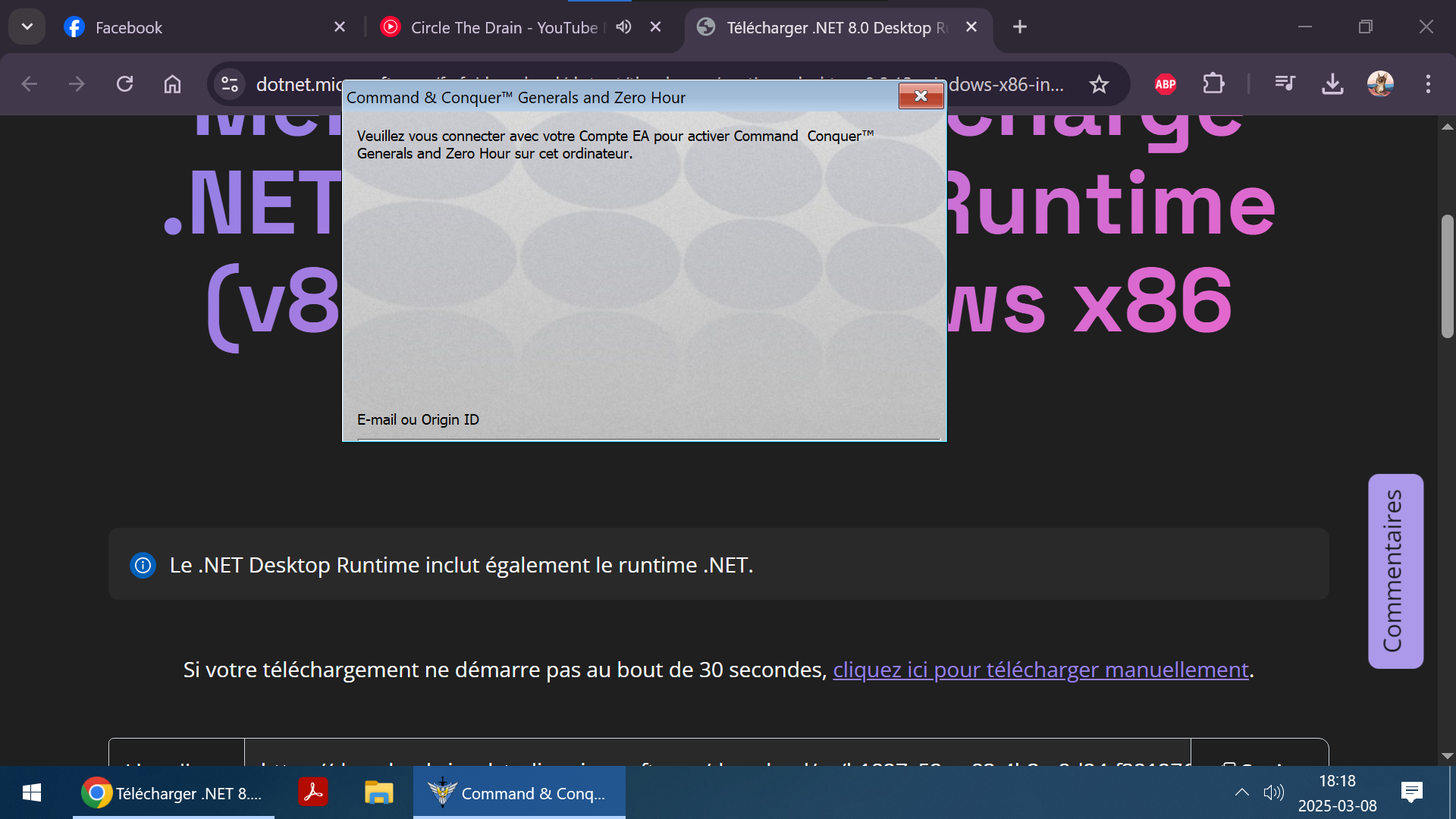Click the manual download link
The width and height of the screenshot is (1456, 819).
[1040, 670]
